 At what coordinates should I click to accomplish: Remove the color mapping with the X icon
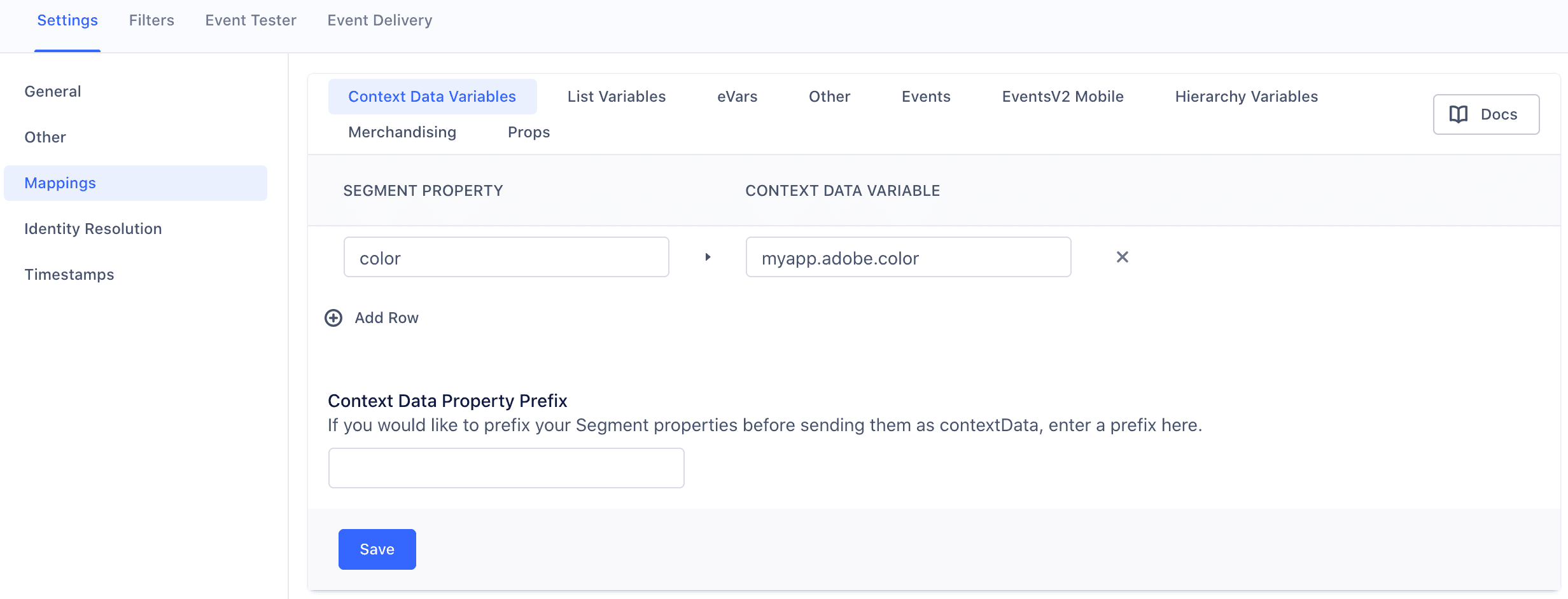click(1122, 257)
